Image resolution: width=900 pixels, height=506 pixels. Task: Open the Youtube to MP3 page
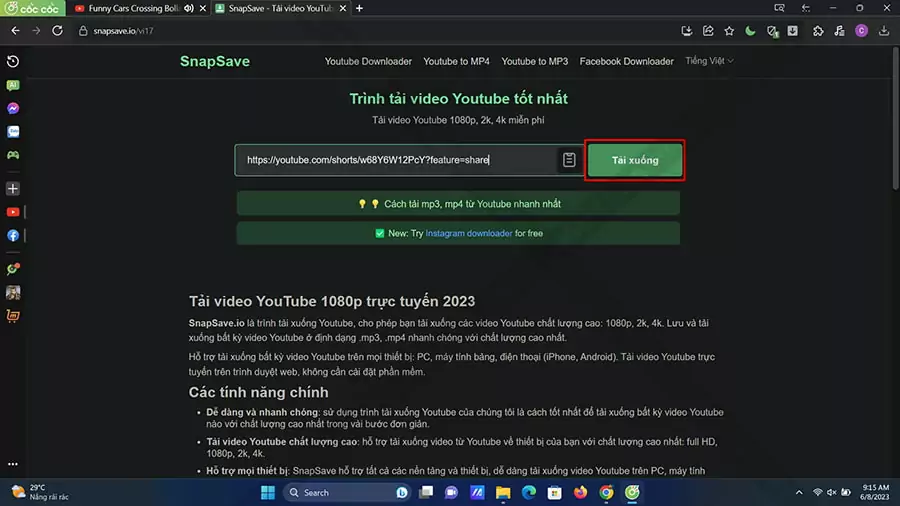coord(534,61)
